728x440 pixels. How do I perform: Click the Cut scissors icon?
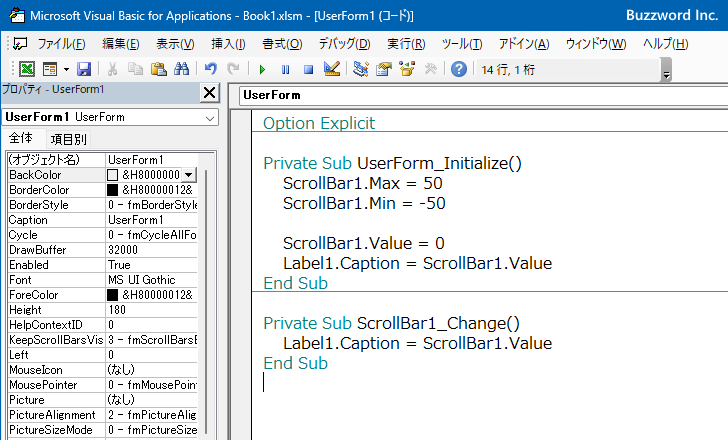pos(112,69)
